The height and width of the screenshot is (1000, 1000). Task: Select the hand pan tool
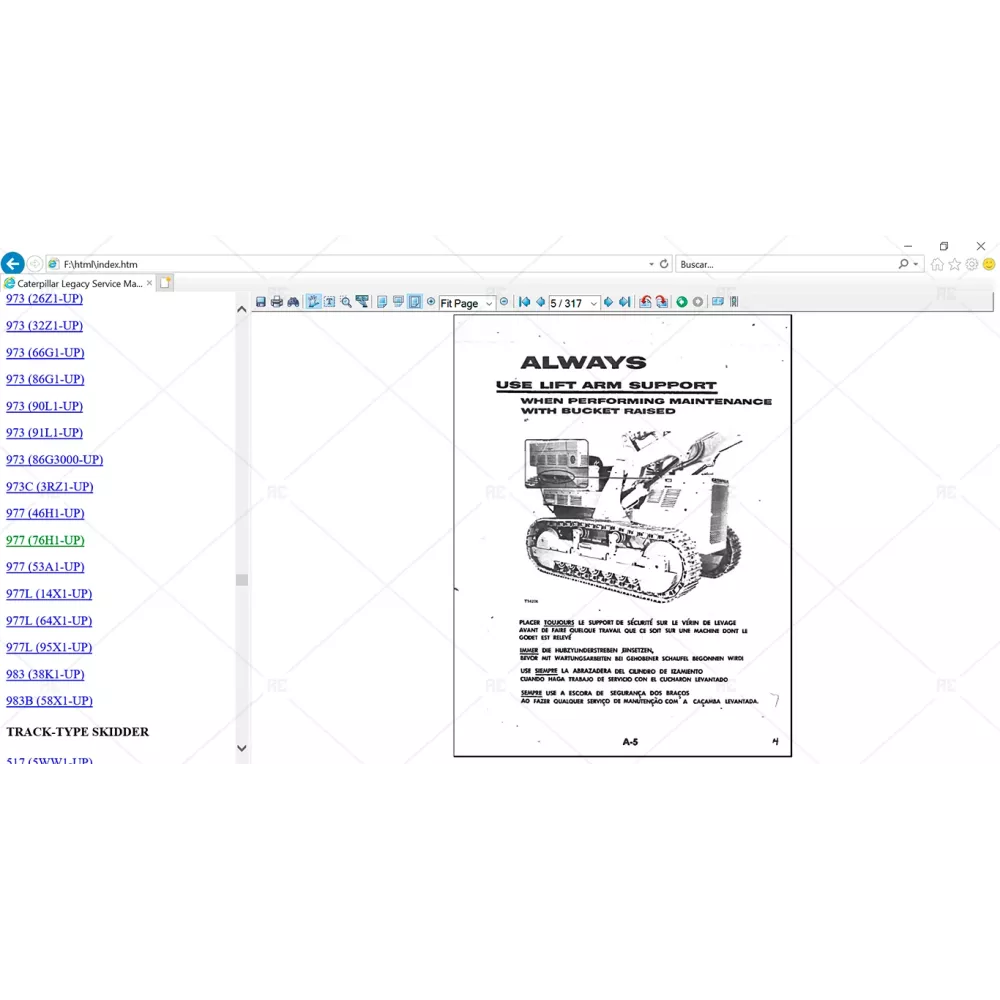(x=313, y=302)
